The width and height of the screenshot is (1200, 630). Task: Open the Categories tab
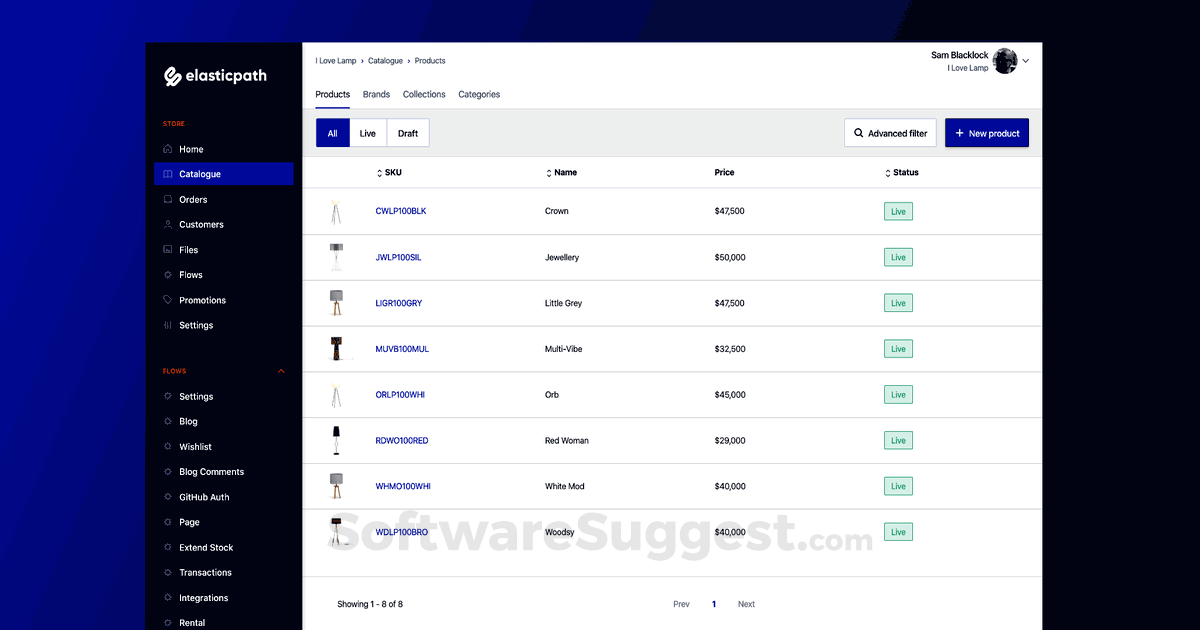[x=479, y=94]
